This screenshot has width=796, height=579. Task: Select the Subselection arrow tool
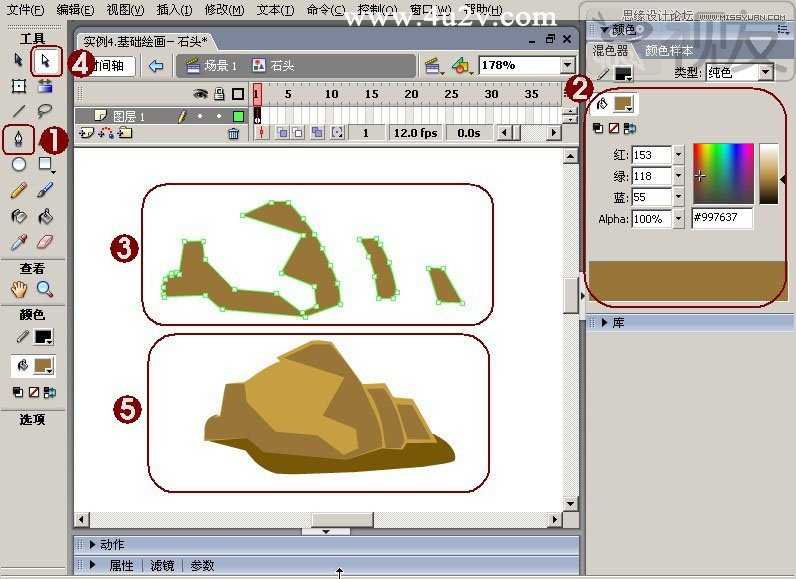[46, 61]
